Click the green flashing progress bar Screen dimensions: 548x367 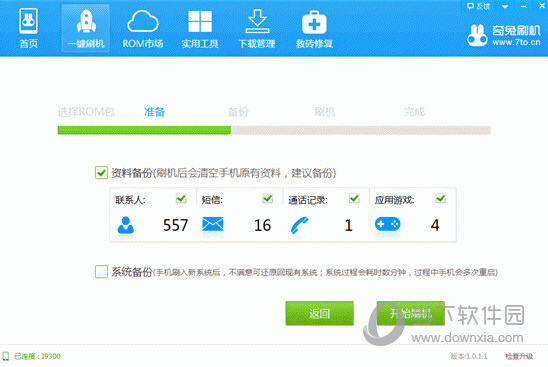coord(144,130)
